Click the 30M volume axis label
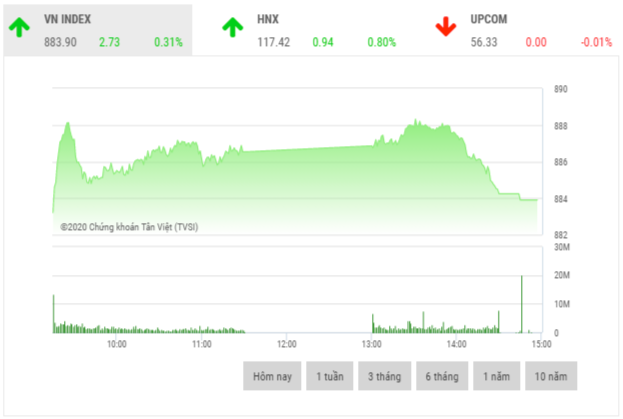 point(562,247)
